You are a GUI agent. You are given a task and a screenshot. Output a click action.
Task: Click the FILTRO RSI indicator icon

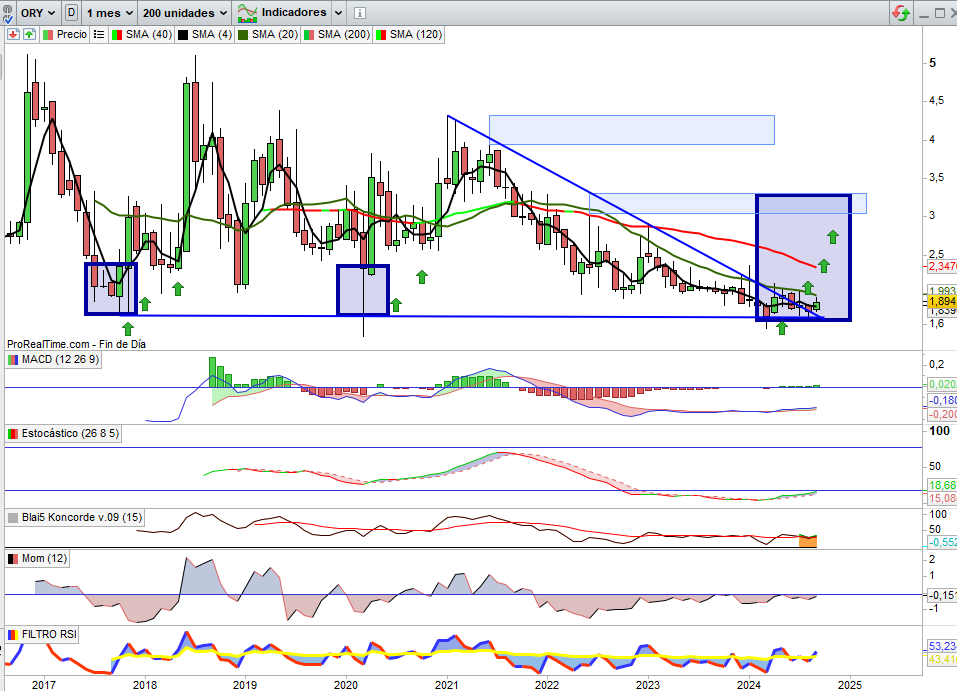[13, 635]
